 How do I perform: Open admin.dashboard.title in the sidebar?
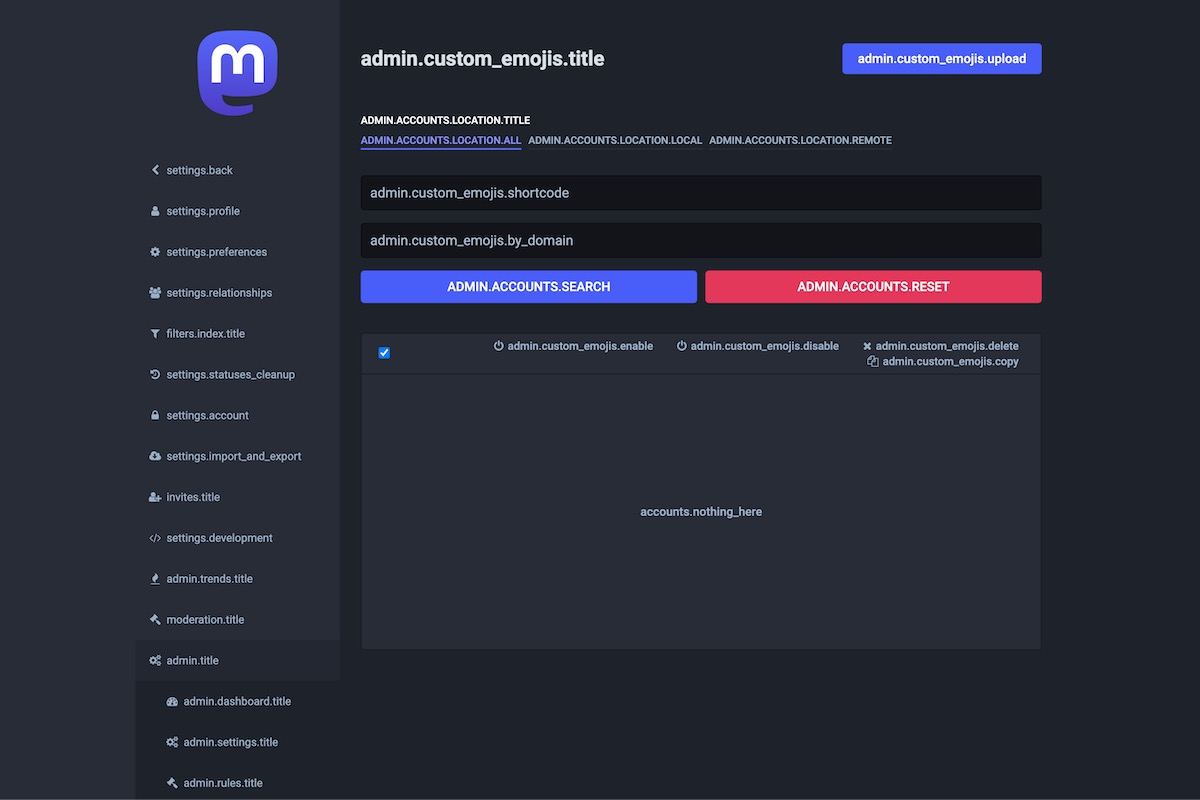(x=237, y=701)
